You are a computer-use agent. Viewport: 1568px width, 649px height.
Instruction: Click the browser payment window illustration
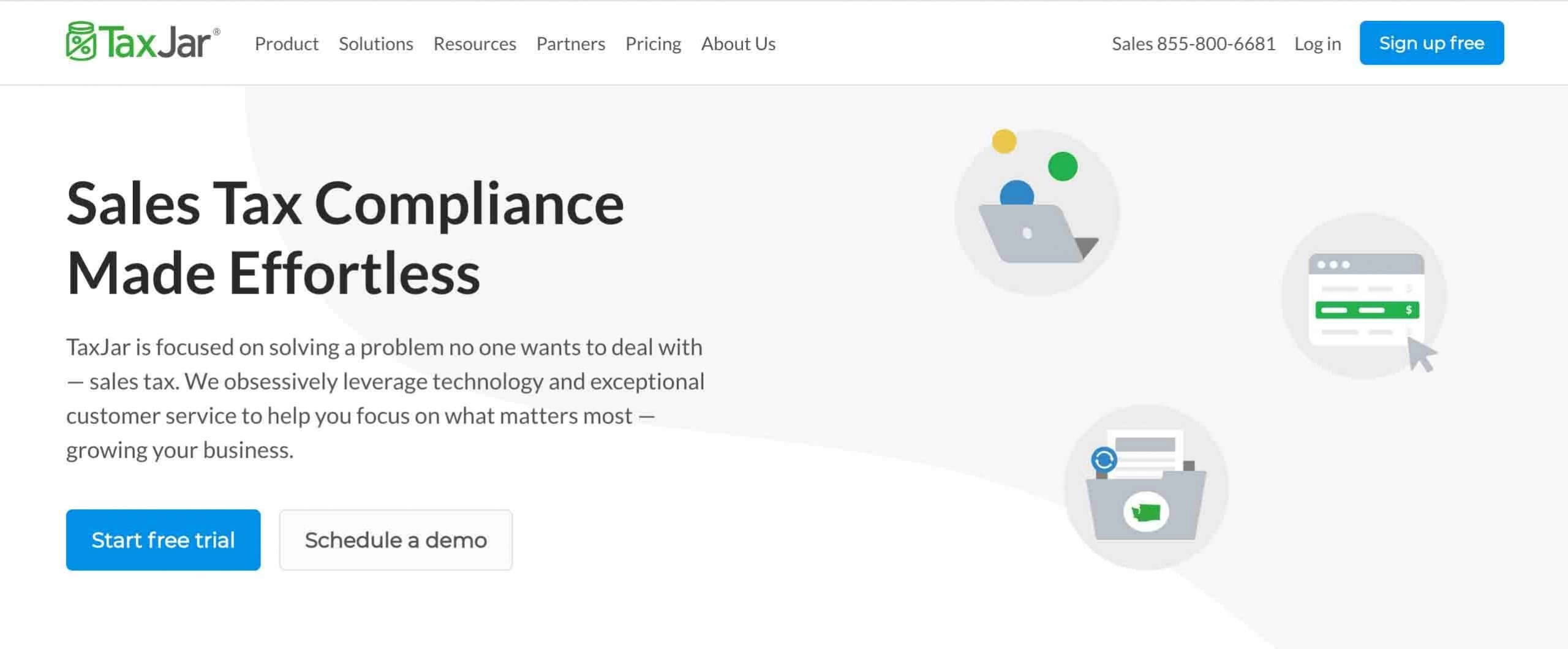tap(1364, 296)
